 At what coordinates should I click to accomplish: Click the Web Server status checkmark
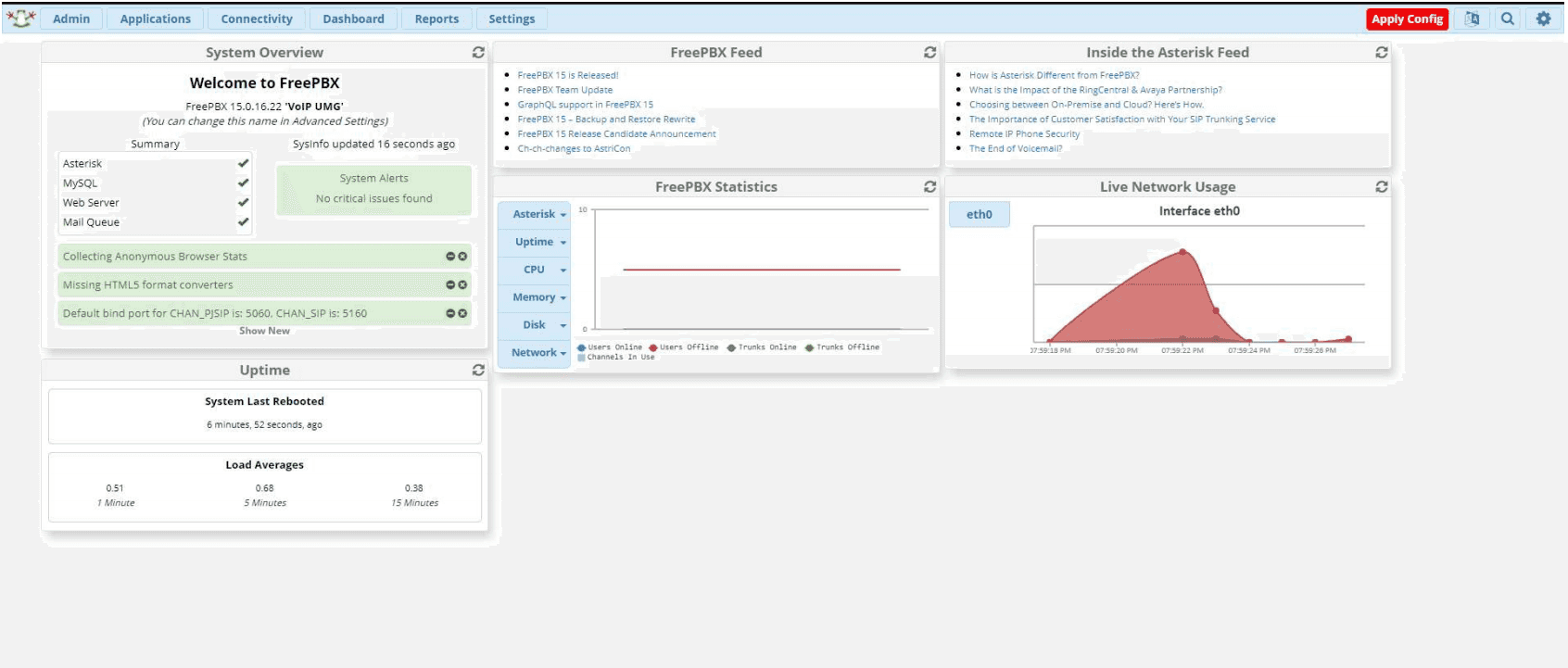click(x=243, y=202)
